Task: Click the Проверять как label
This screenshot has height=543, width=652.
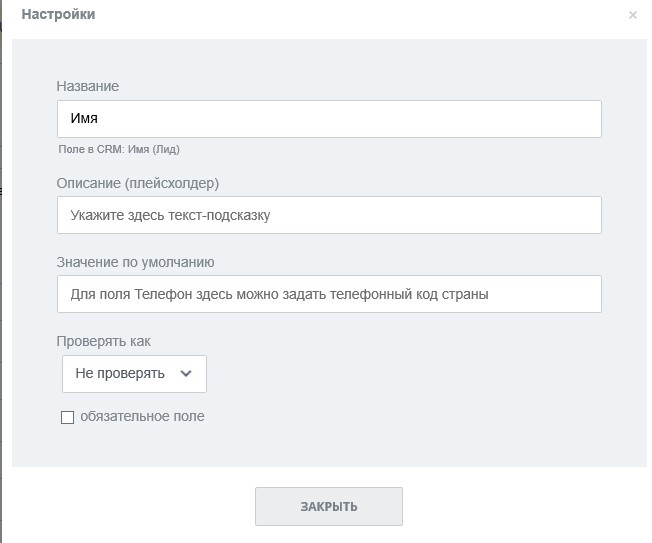Action: click(x=104, y=341)
